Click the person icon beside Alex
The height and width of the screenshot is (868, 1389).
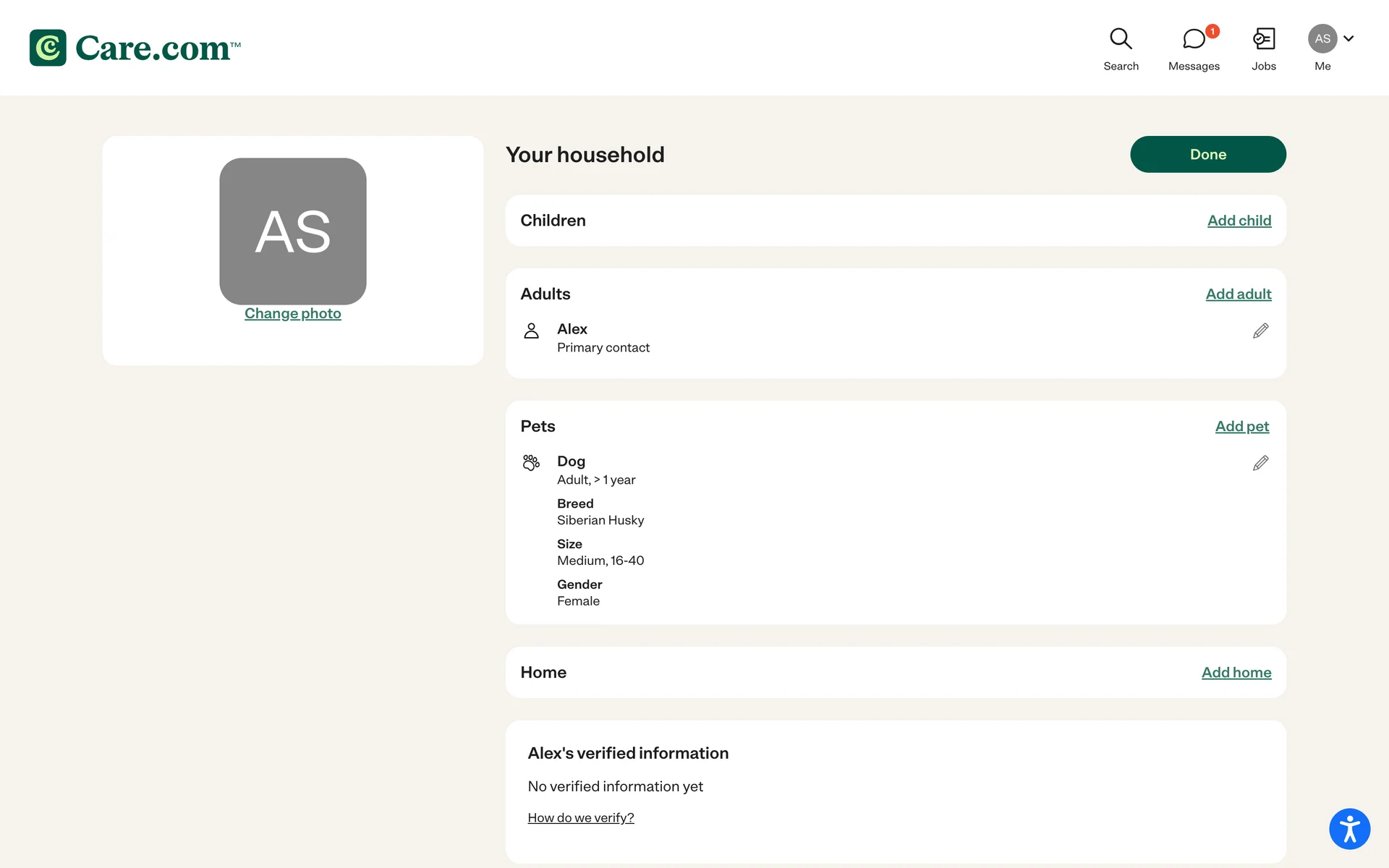tap(531, 331)
